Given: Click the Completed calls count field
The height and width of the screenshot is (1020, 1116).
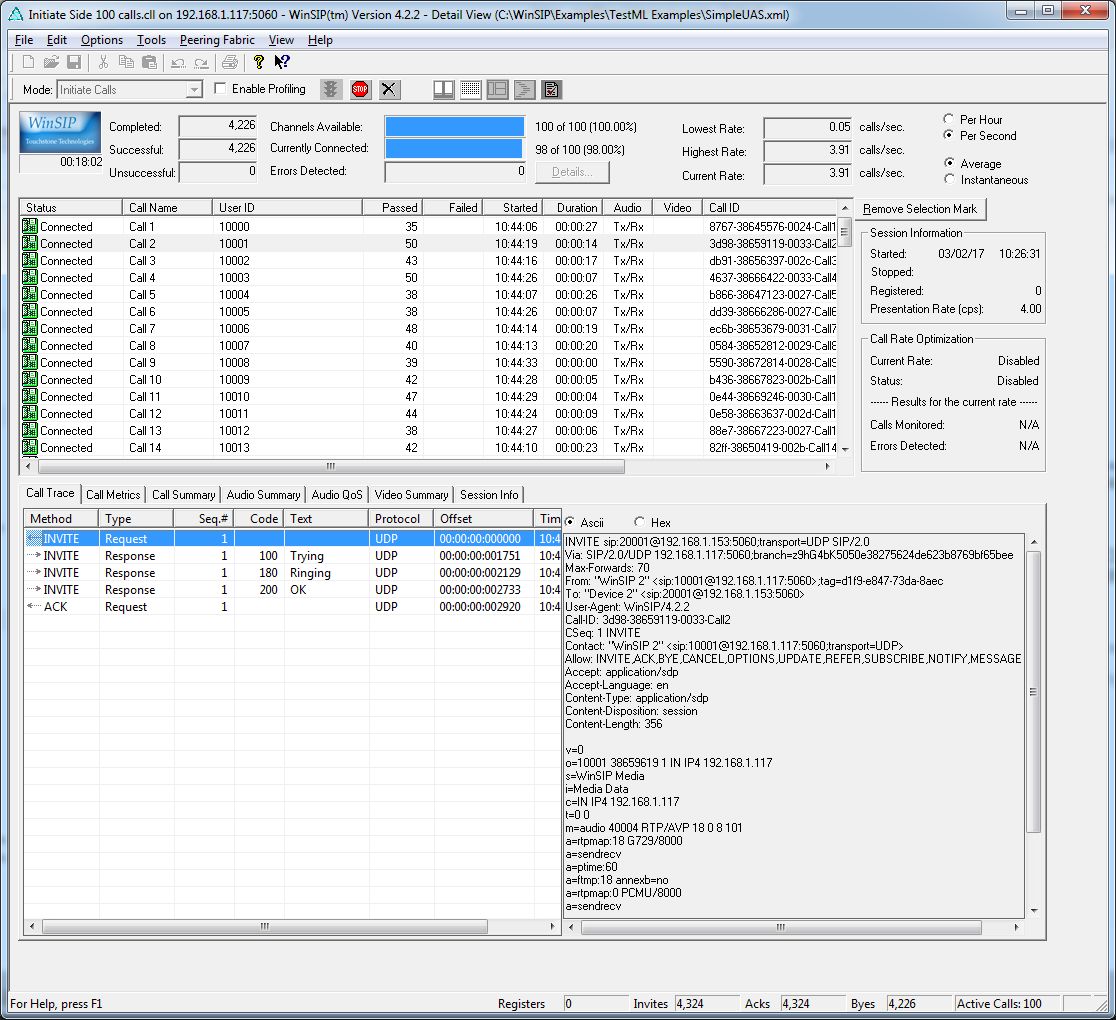Looking at the screenshot, I should [218, 126].
